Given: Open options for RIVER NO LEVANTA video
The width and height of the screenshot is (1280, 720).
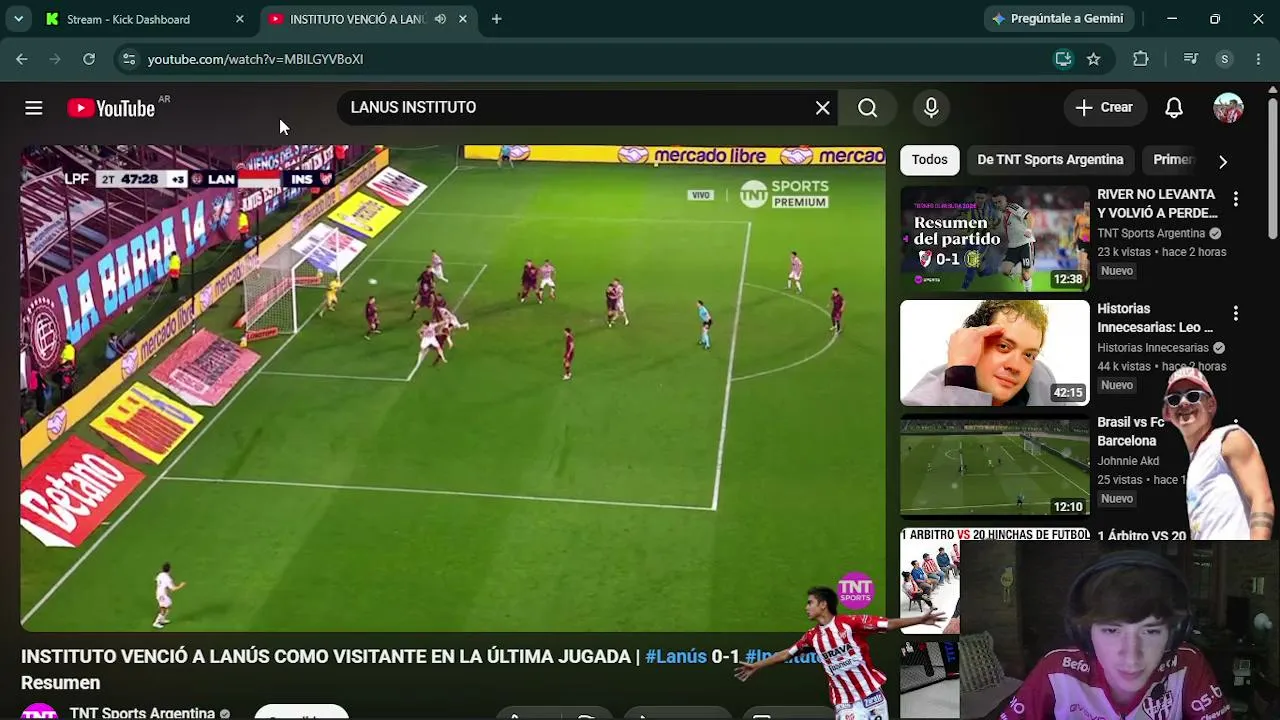Looking at the screenshot, I should click(x=1236, y=199).
